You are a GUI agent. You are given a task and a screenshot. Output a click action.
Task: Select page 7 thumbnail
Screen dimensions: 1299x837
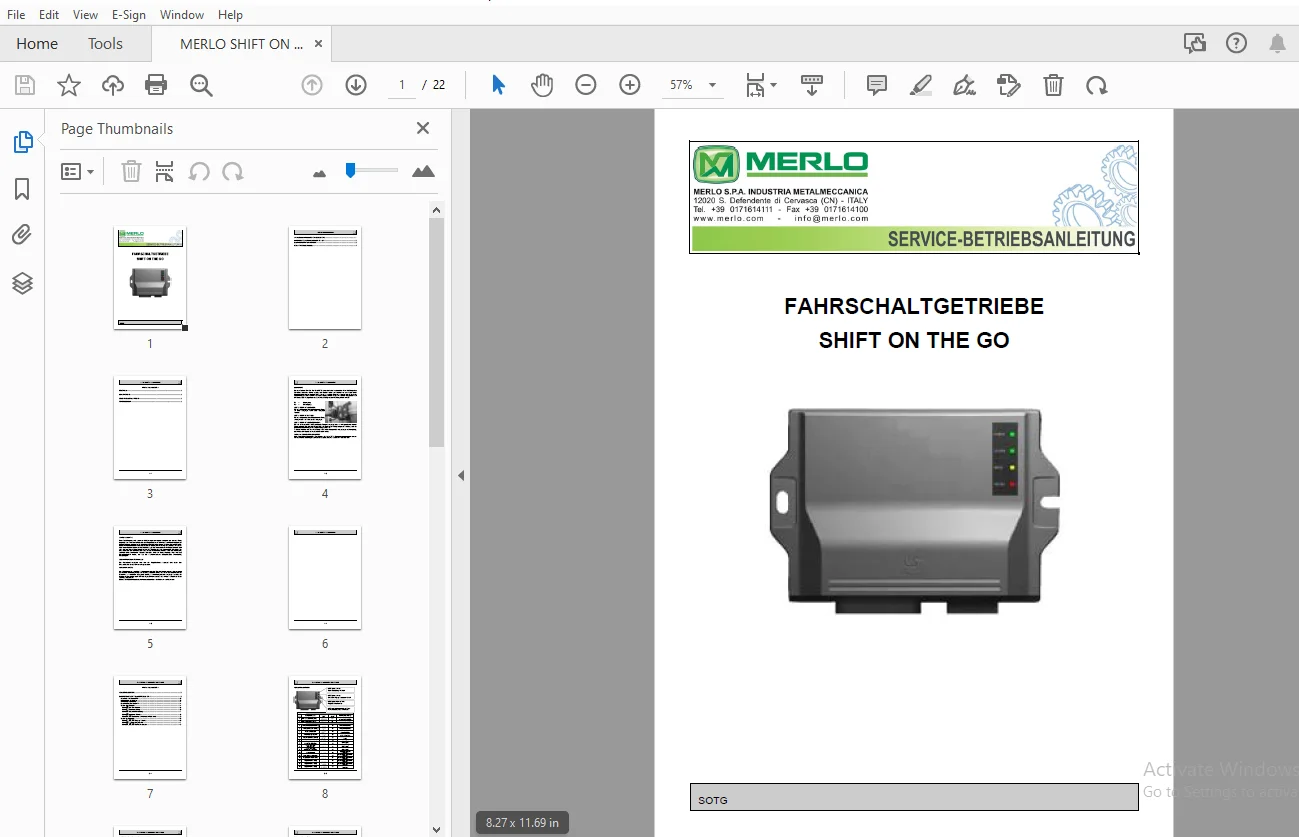coord(150,728)
